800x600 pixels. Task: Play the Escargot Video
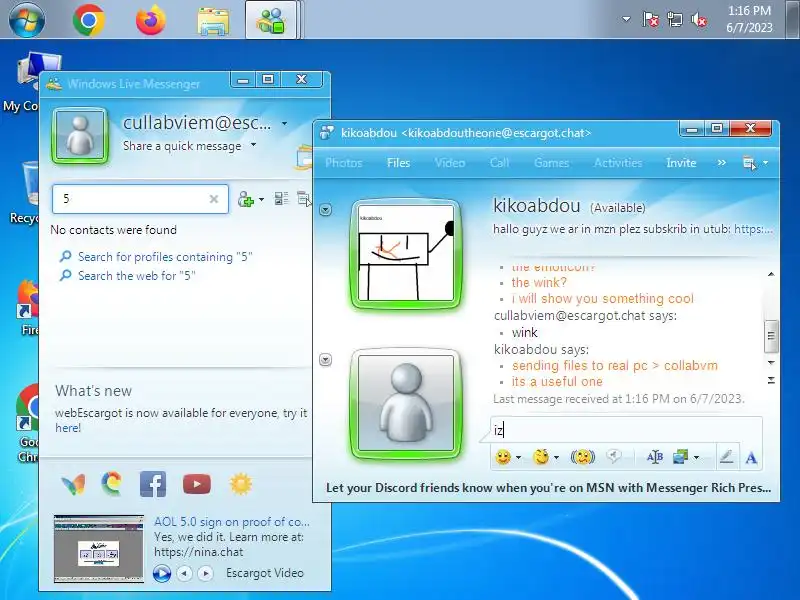(162, 573)
